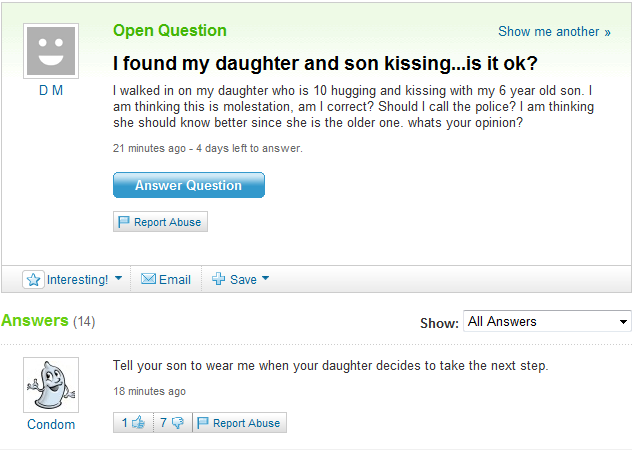
Task: Open the D M username link
Action: point(51,90)
